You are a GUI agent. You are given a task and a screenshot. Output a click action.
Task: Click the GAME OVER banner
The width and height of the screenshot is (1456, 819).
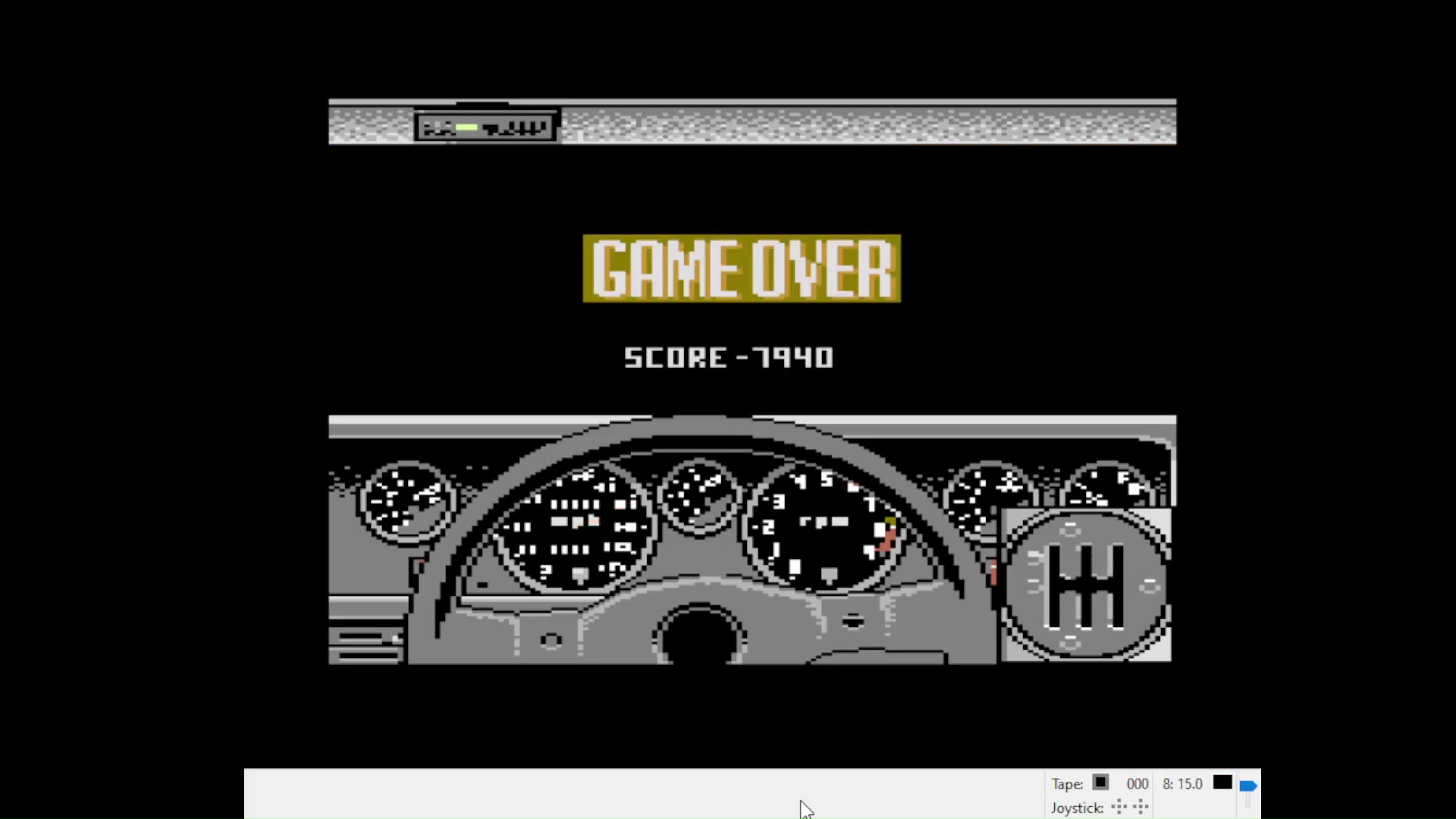click(x=742, y=268)
